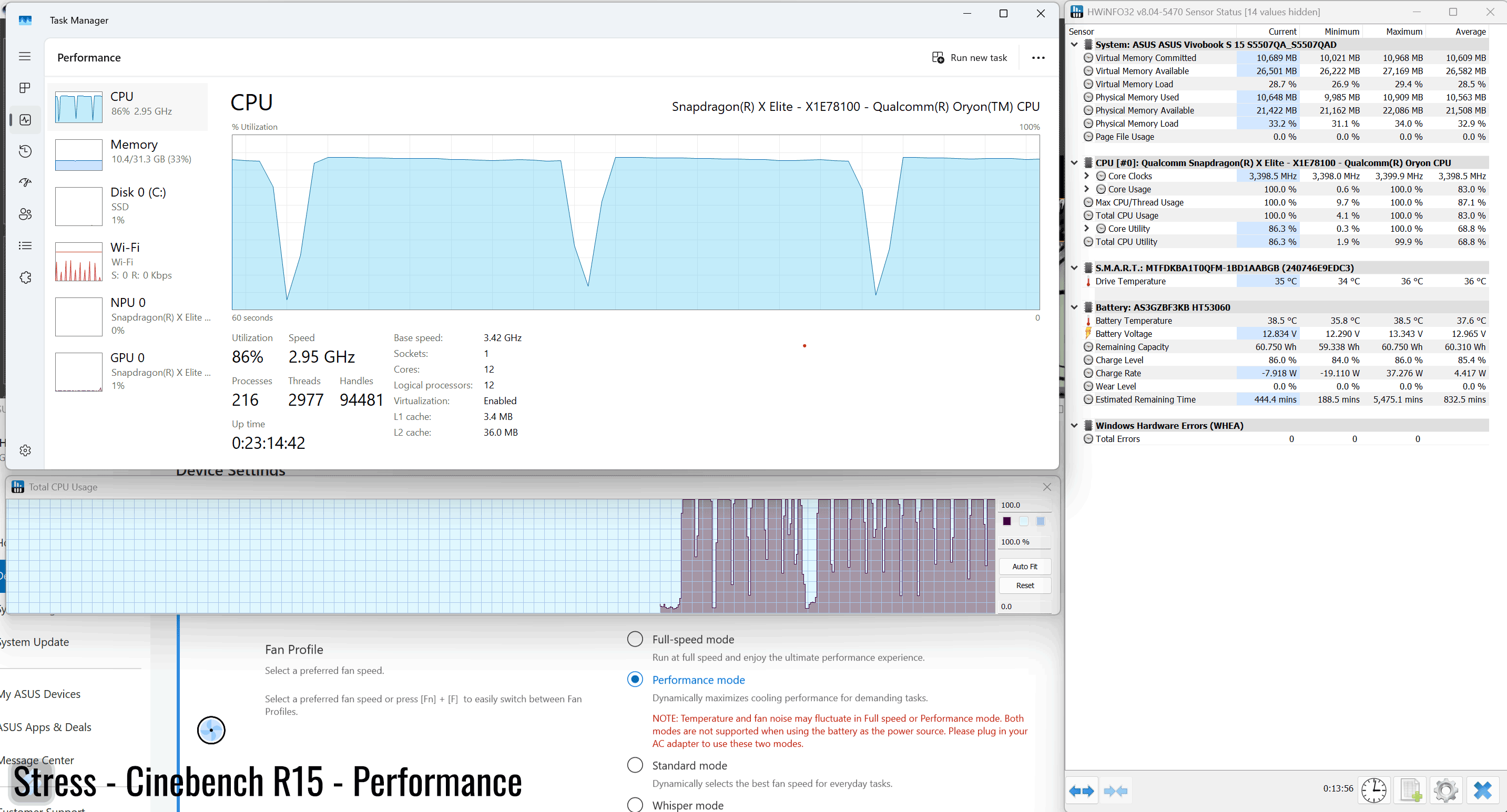Click the Total CPU Usage window app icon

point(18,487)
